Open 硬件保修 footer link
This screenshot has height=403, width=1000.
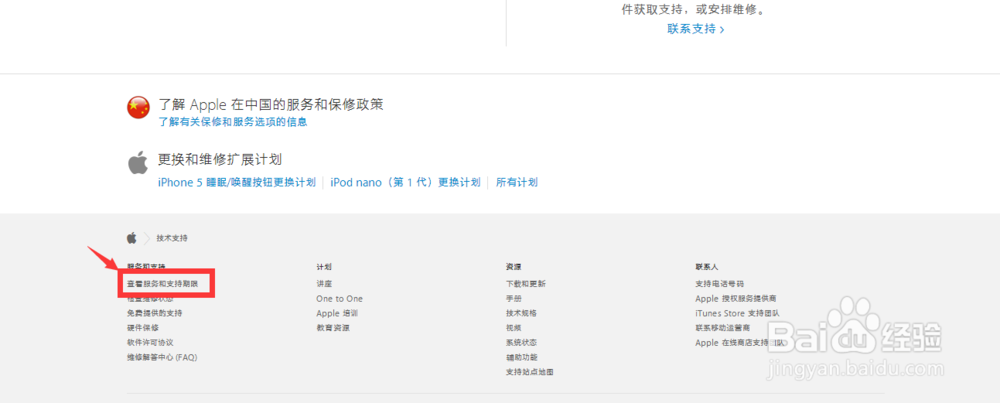[x=142, y=328]
